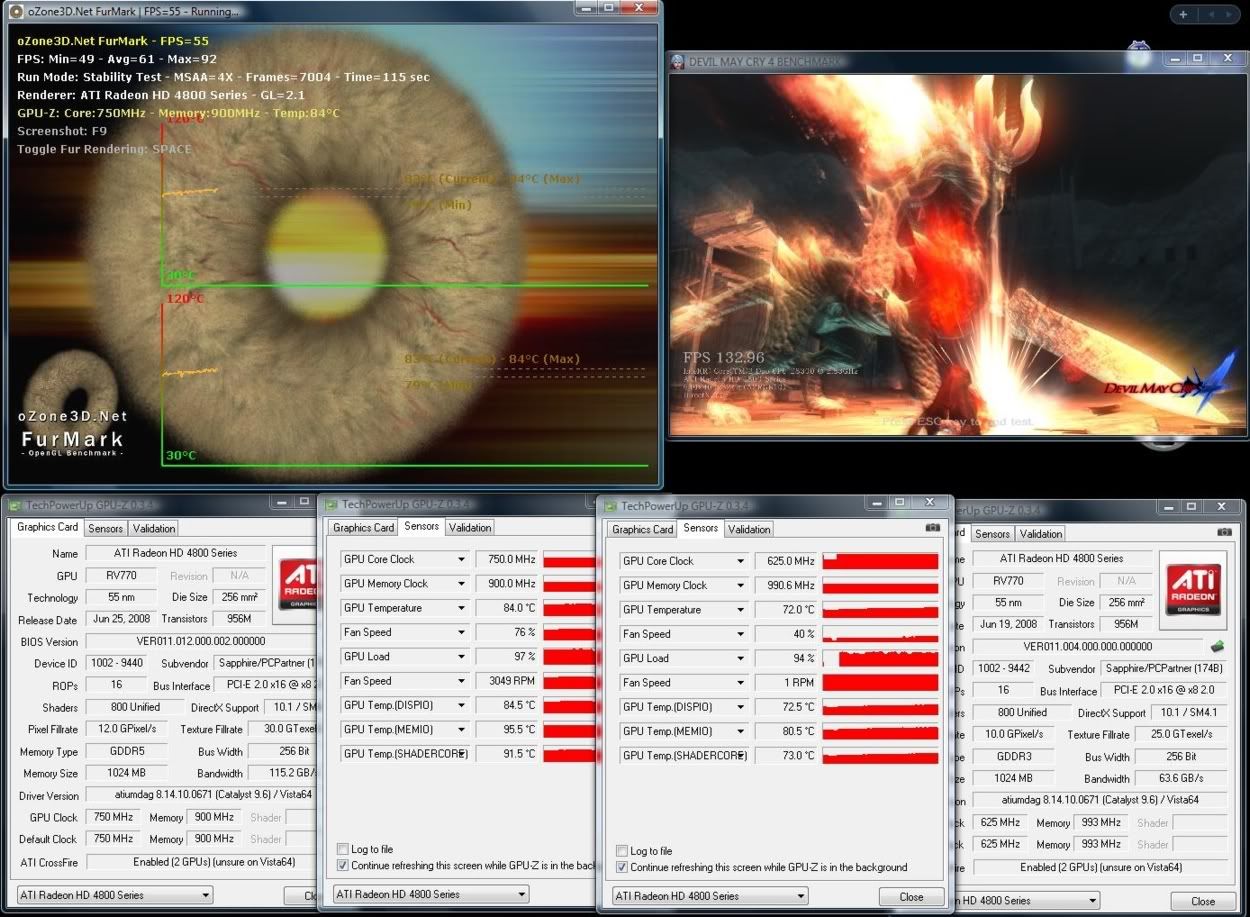
Task: Click GPU Load graph beside 94 % reading
Action: (x=880, y=658)
